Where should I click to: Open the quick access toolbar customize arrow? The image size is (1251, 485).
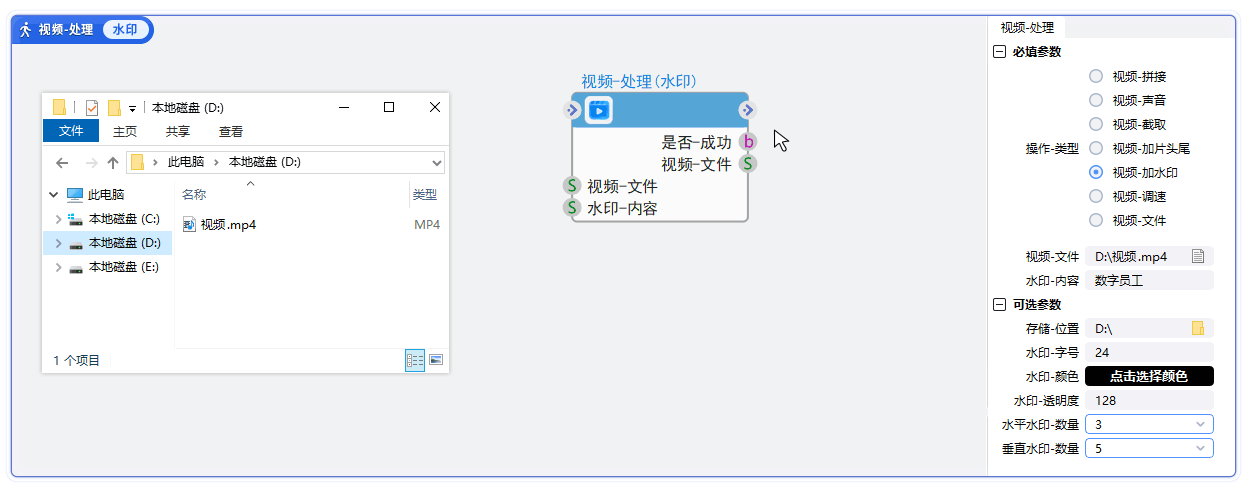click(132, 109)
